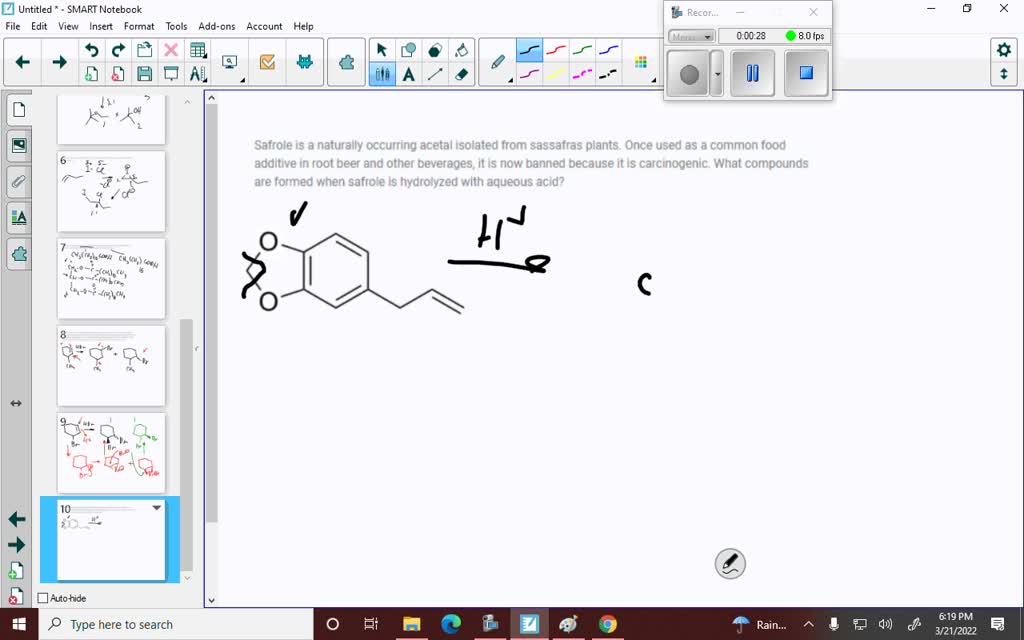
Task: Pause the screen recording
Action: pyautogui.click(x=751, y=72)
